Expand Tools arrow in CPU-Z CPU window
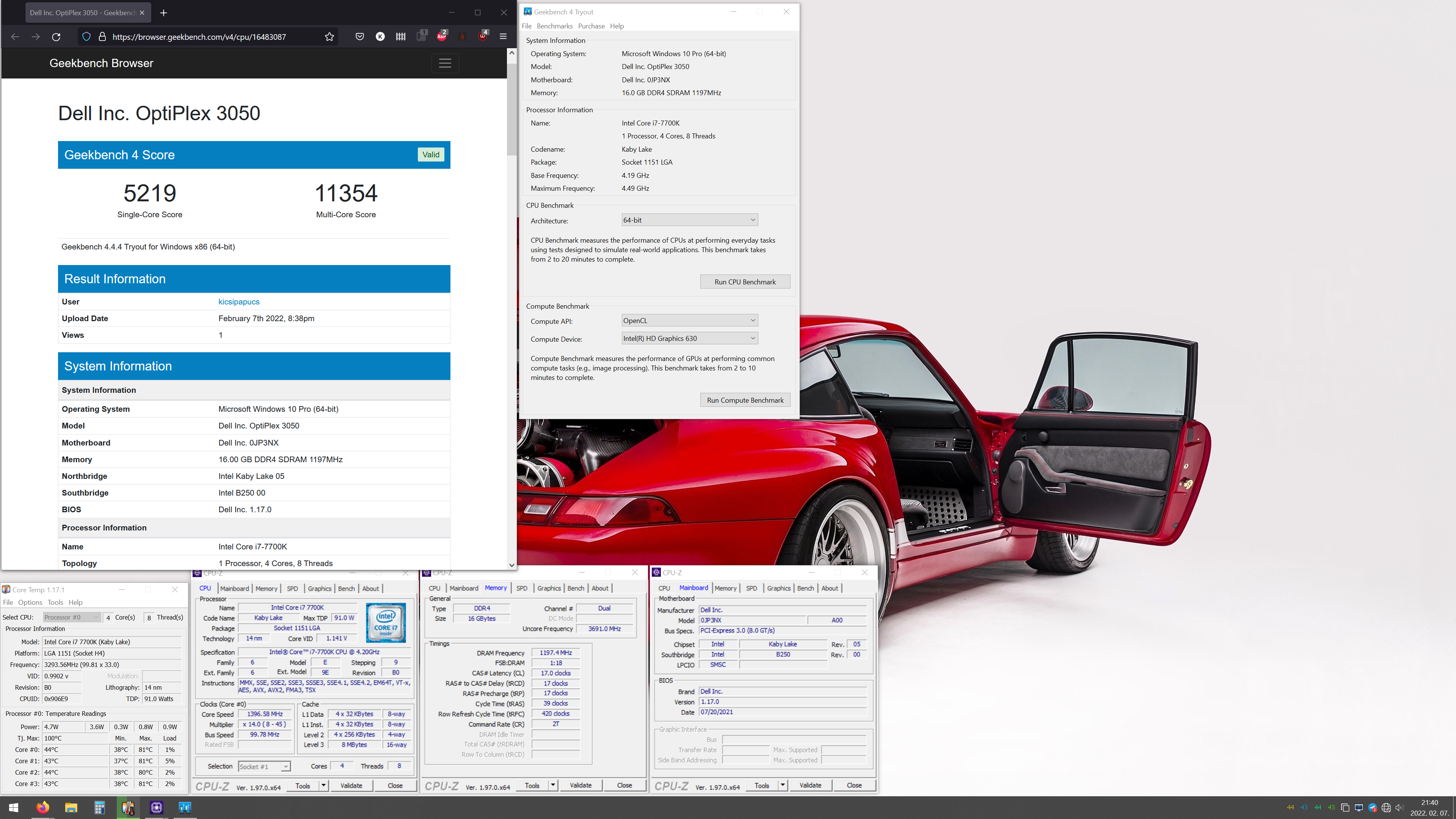This screenshot has width=1456, height=819. (324, 786)
